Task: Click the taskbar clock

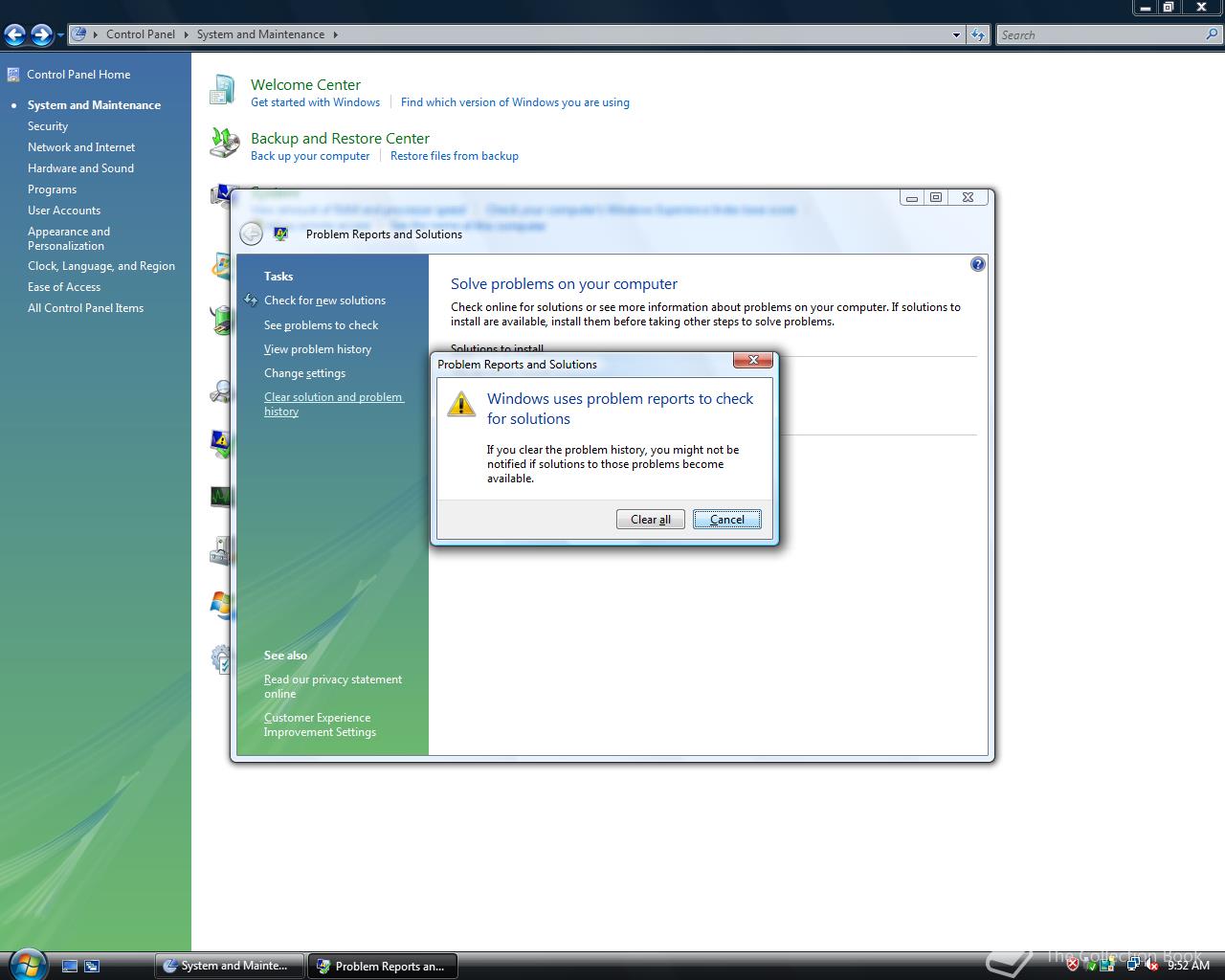Action: (1189, 966)
